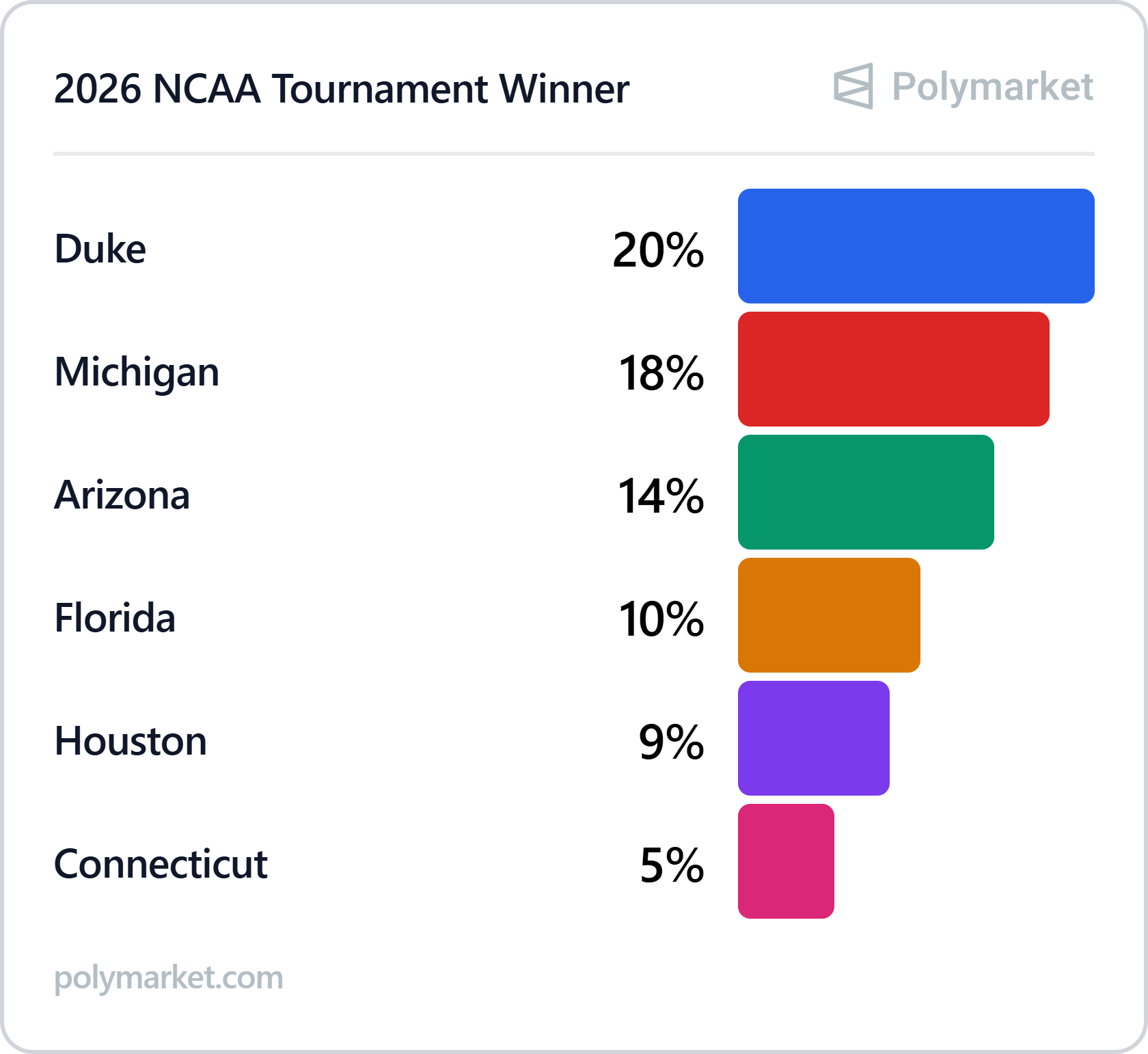Click the pink Connecticut bar

[786, 861]
